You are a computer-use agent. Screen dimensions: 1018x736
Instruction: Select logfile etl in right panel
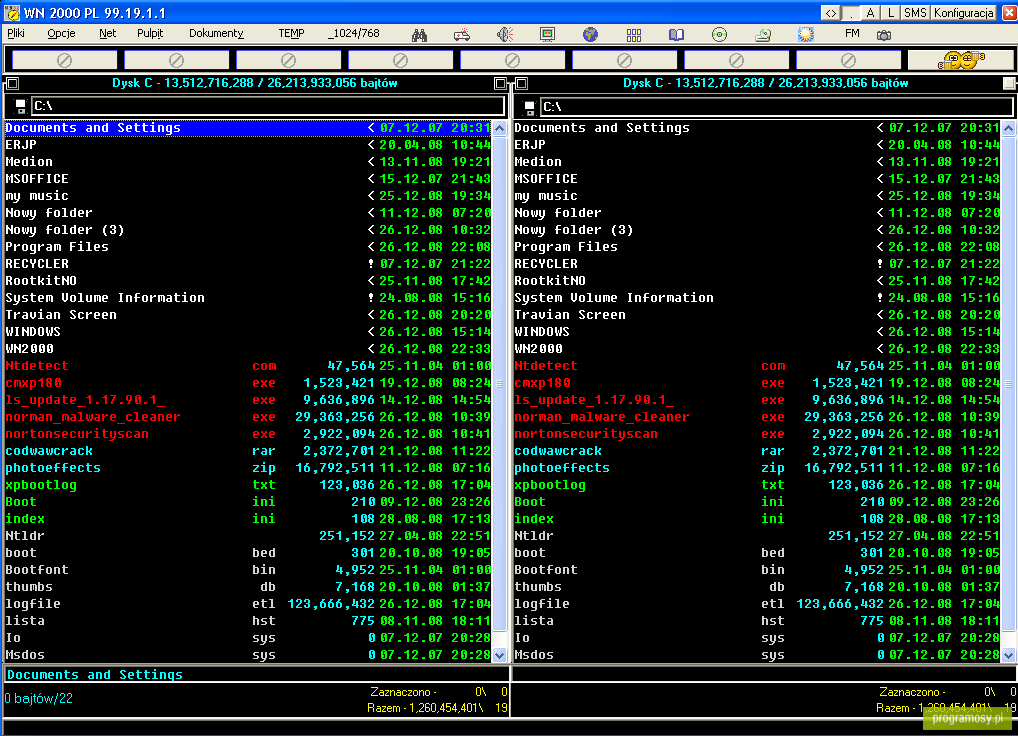[757, 604]
